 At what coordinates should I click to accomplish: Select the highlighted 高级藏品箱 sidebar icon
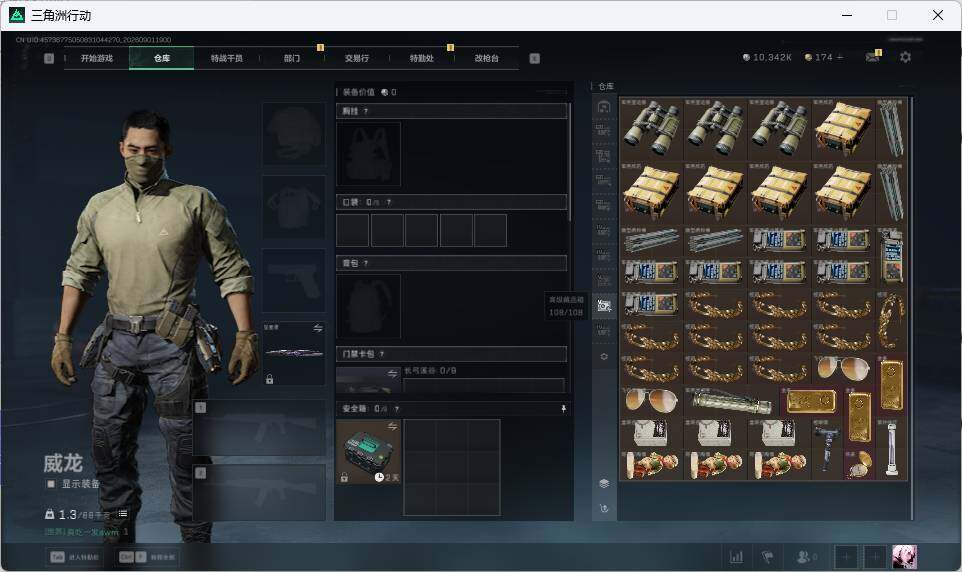[604, 305]
